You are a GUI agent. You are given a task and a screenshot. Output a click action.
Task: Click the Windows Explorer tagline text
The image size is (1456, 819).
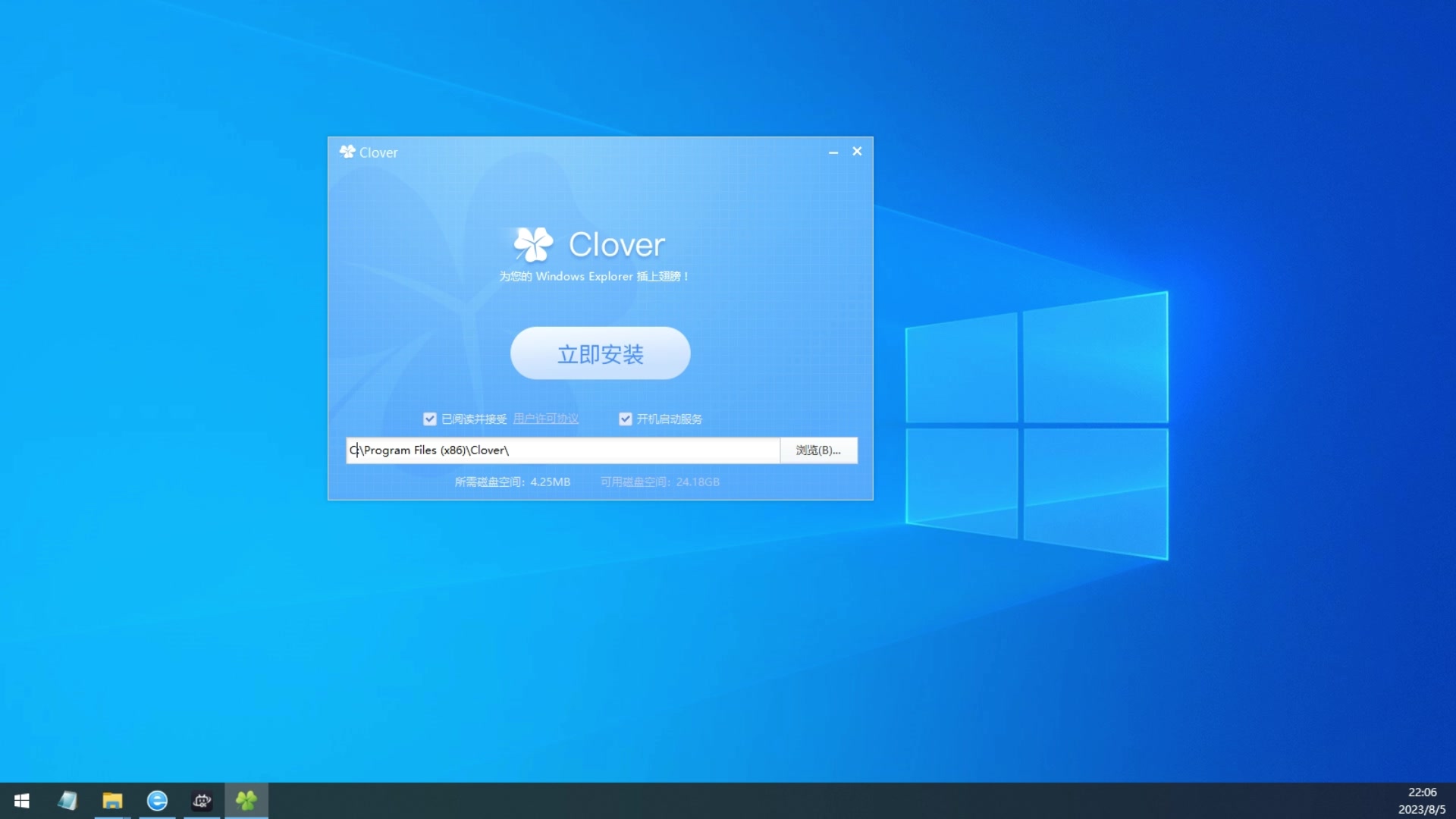594,276
